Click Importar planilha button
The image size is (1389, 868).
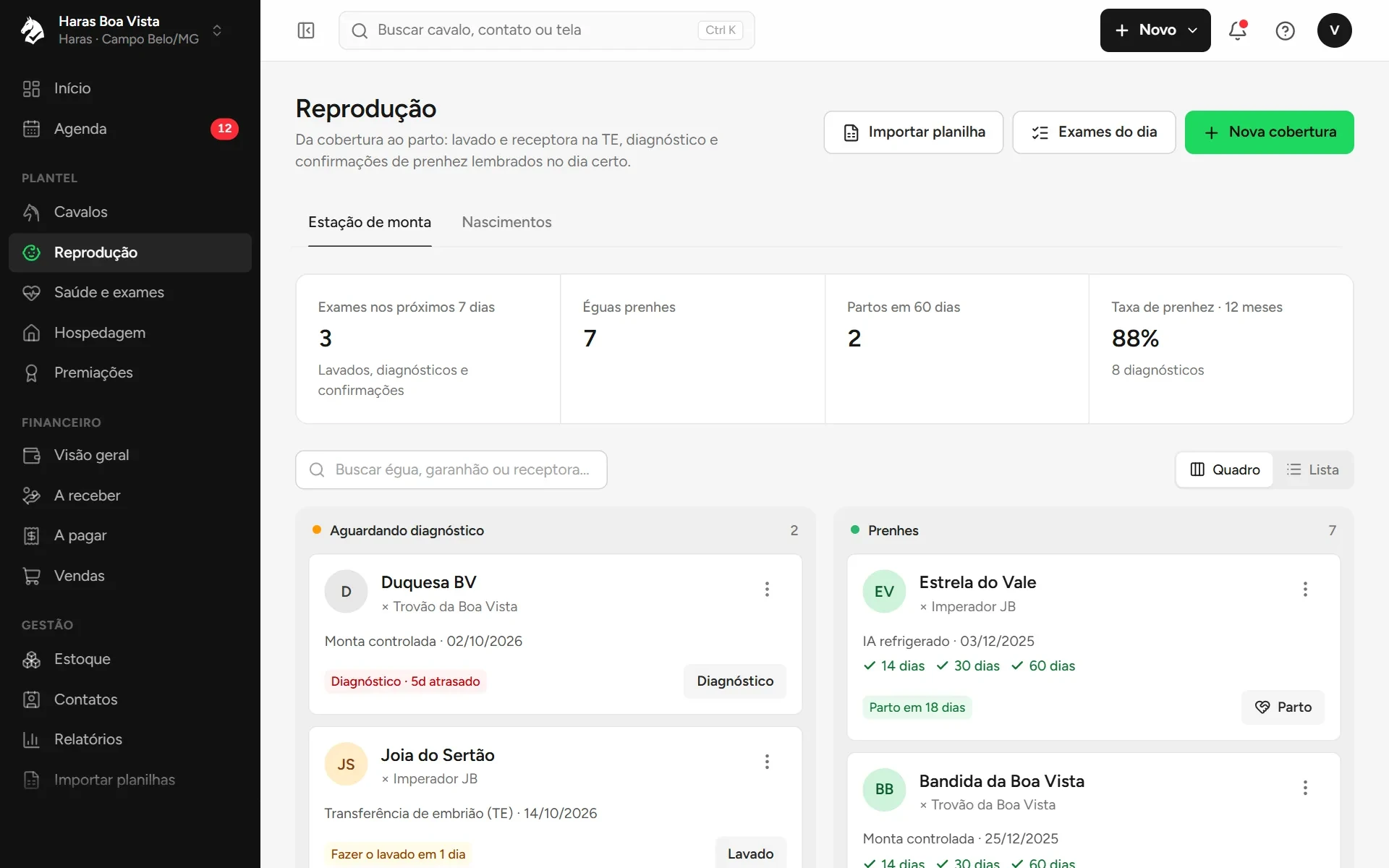click(913, 132)
